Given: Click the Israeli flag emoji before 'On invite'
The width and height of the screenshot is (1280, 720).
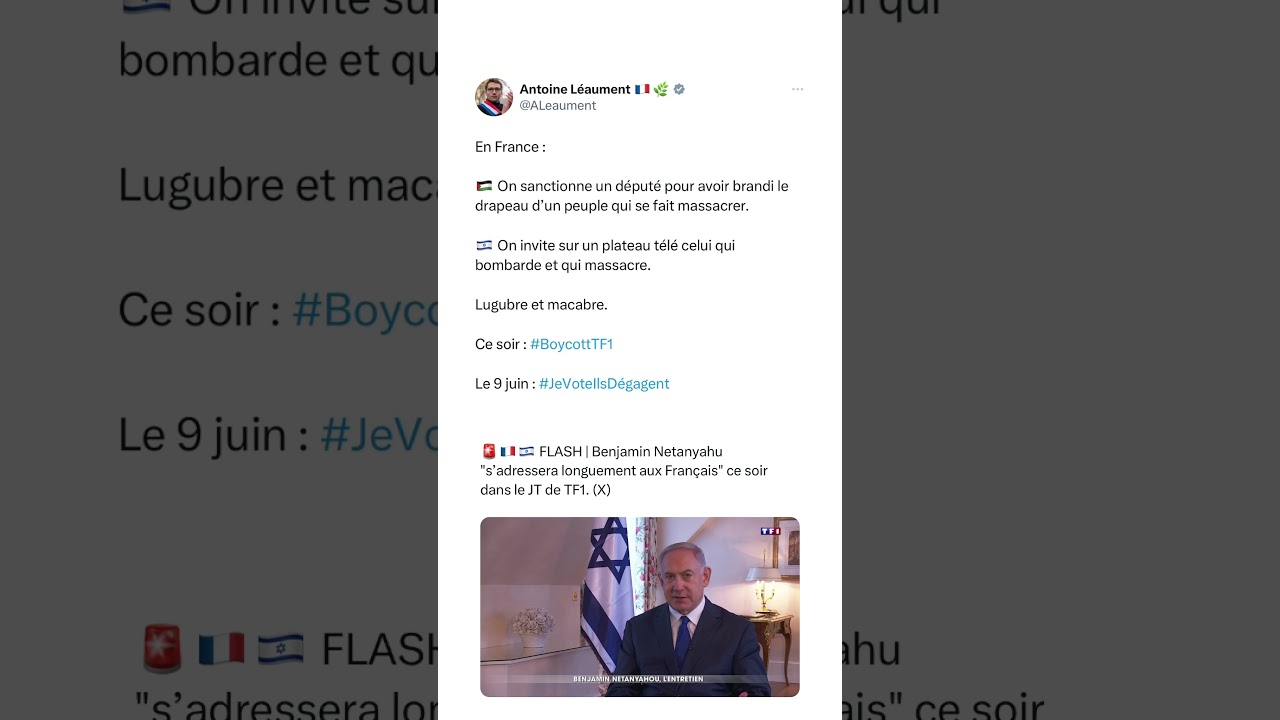Looking at the screenshot, I should pos(484,245).
